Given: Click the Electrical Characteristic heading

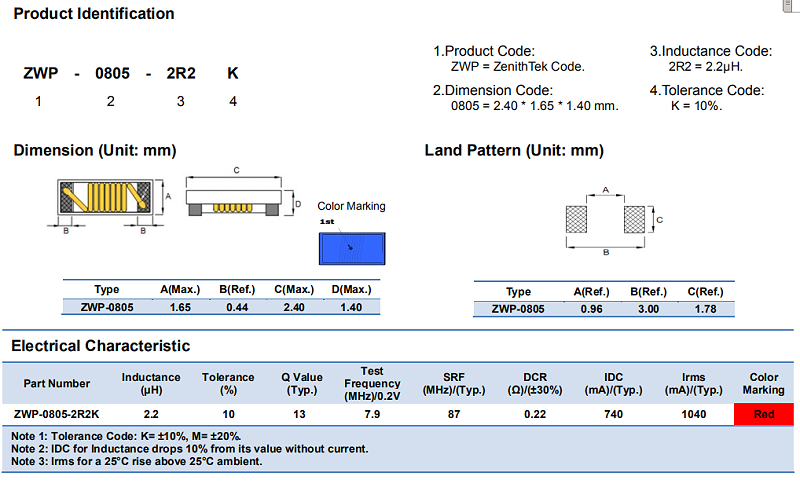Looking at the screenshot, I should click(x=101, y=346).
